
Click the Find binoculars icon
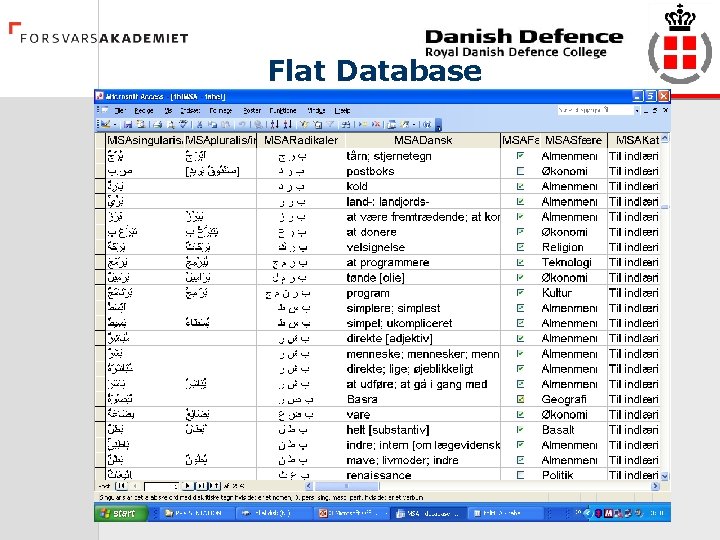click(346, 124)
